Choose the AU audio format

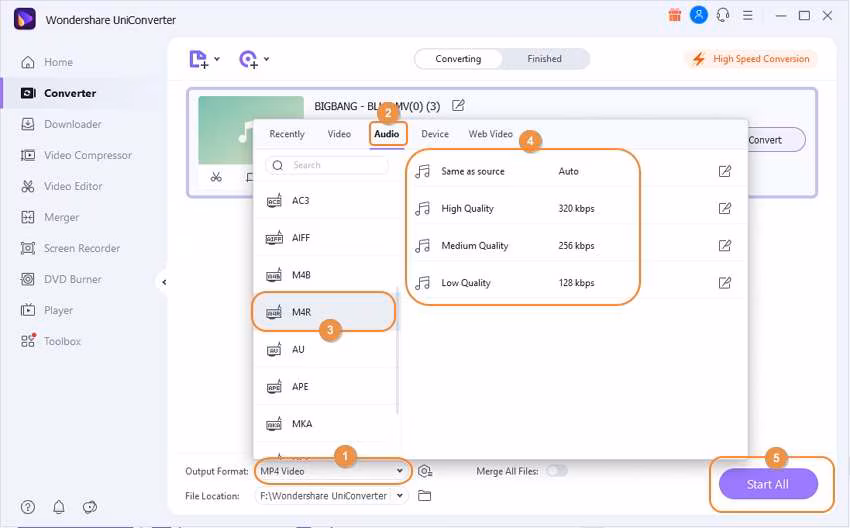326,350
